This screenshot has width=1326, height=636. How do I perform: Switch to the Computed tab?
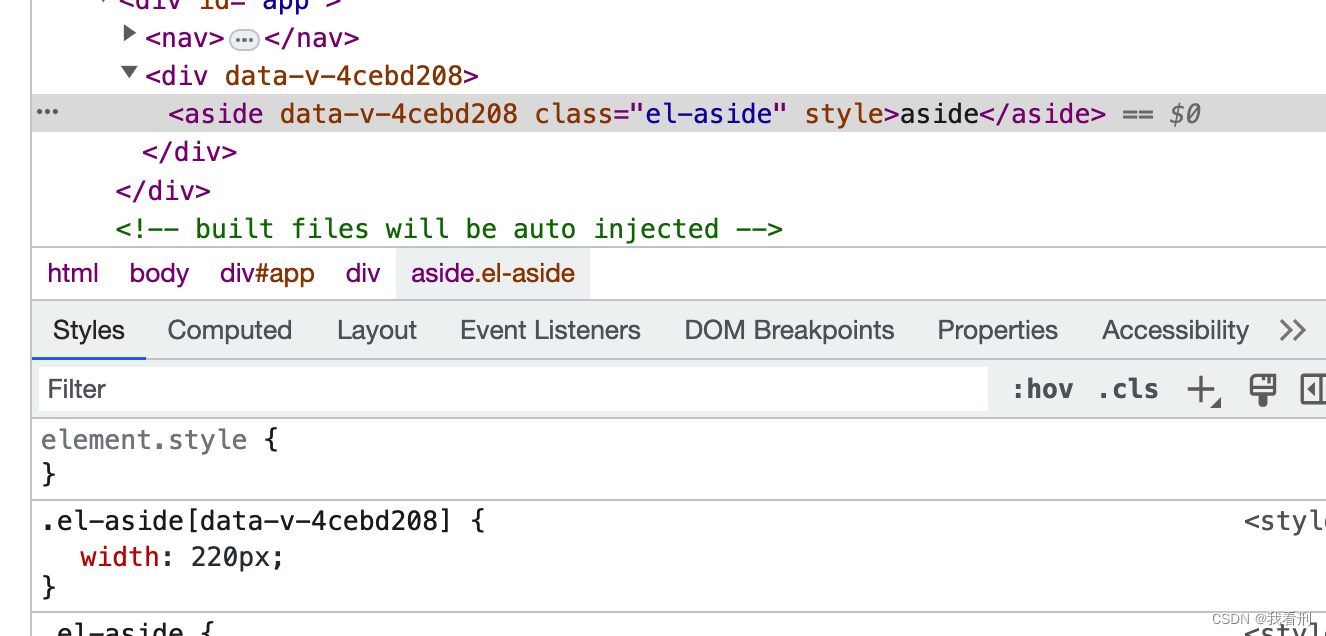coord(230,331)
